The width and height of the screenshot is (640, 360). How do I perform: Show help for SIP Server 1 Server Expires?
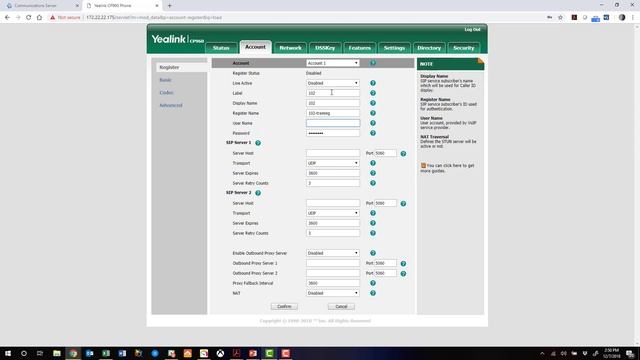tap(373, 173)
